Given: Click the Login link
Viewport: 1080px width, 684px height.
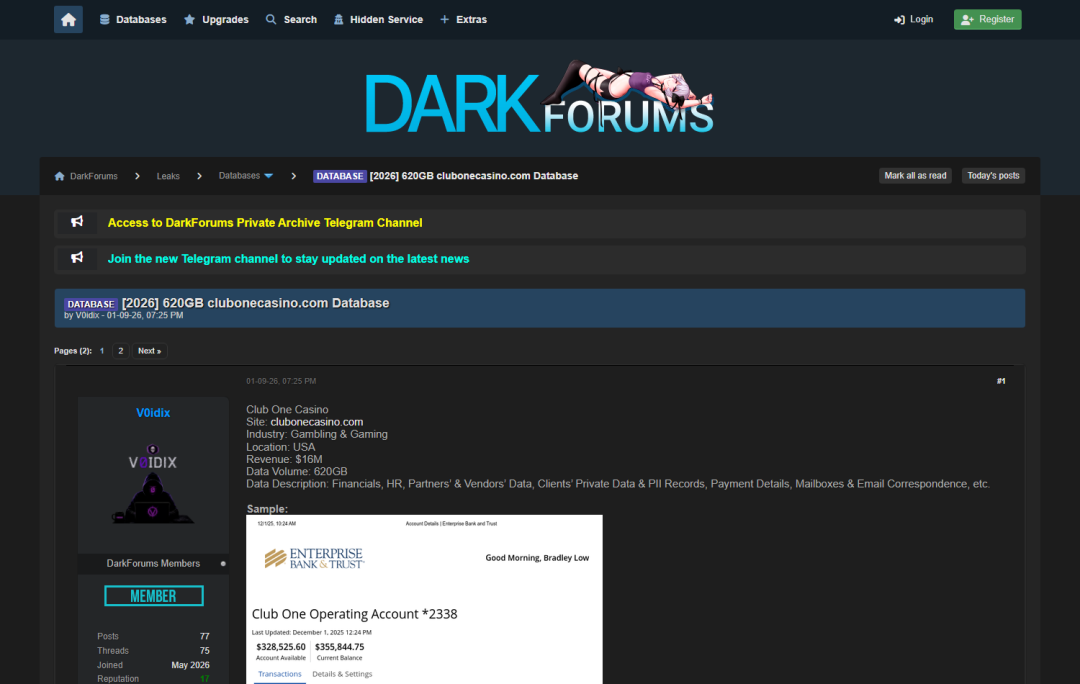Looking at the screenshot, I should point(913,19).
